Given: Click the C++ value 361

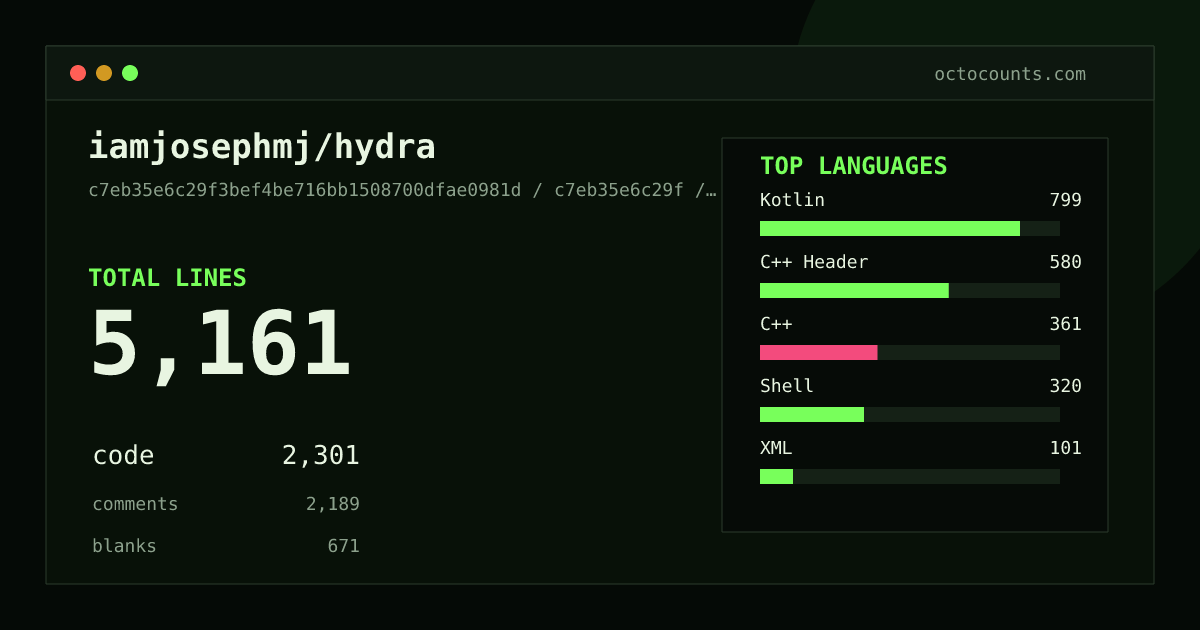Looking at the screenshot, I should point(1065,324).
